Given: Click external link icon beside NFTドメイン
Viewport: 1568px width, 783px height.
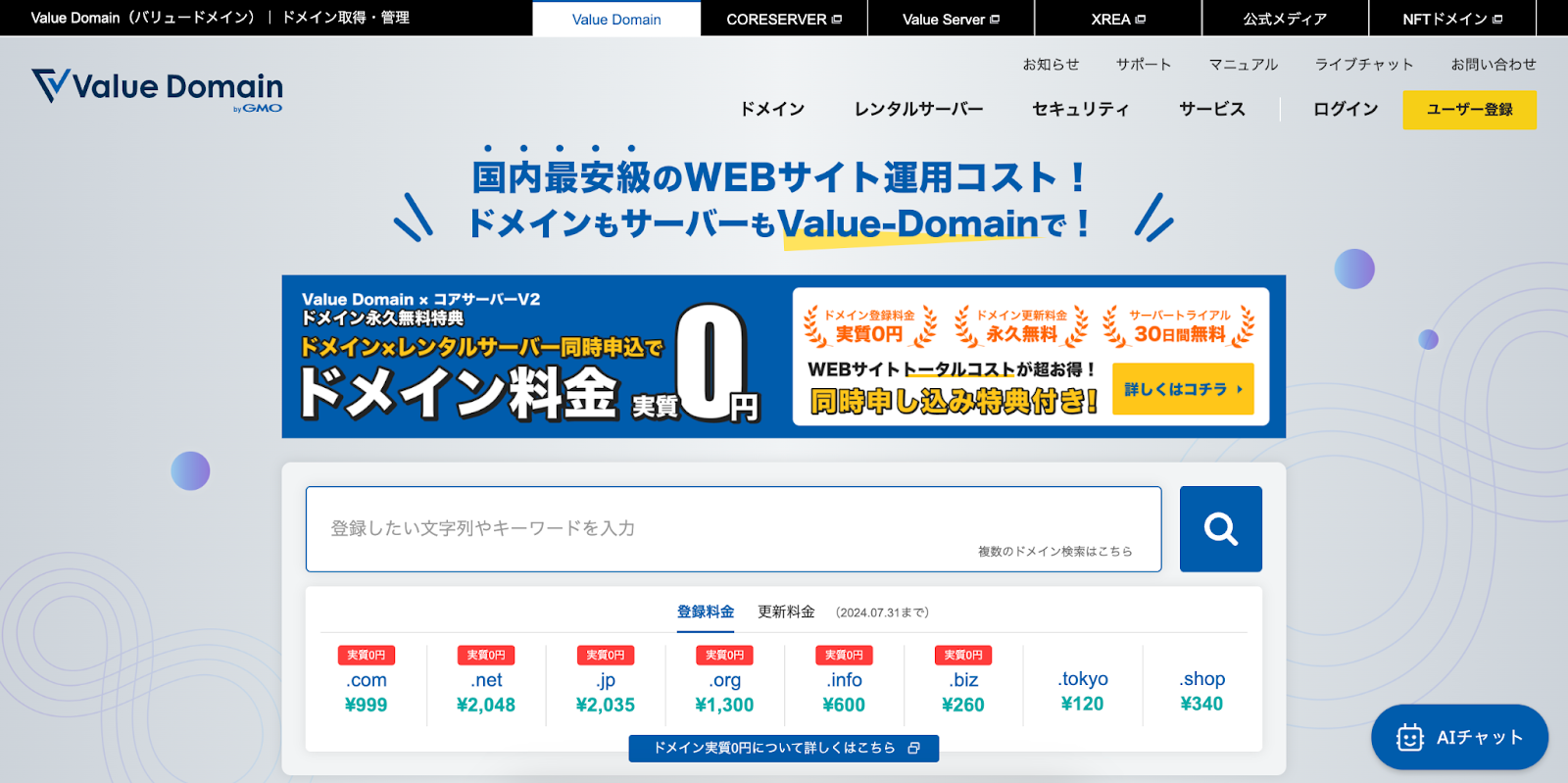Looking at the screenshot, I should pyautogui.click(x=1497, y=20).
